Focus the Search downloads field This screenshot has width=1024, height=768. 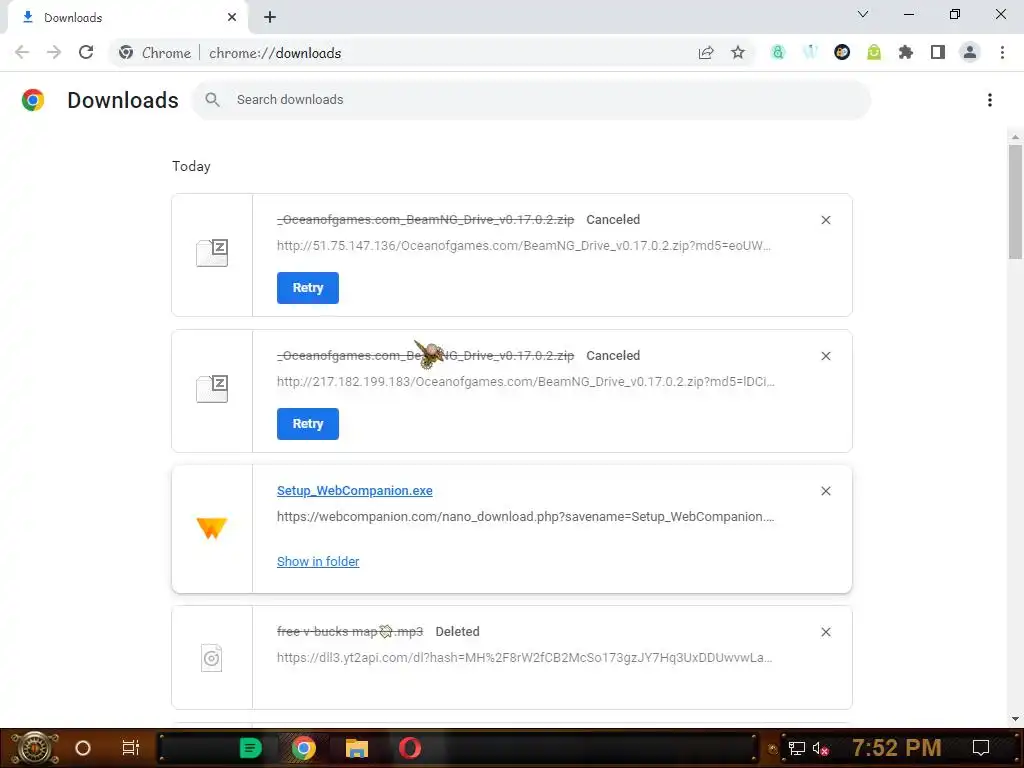click(530, 100)
